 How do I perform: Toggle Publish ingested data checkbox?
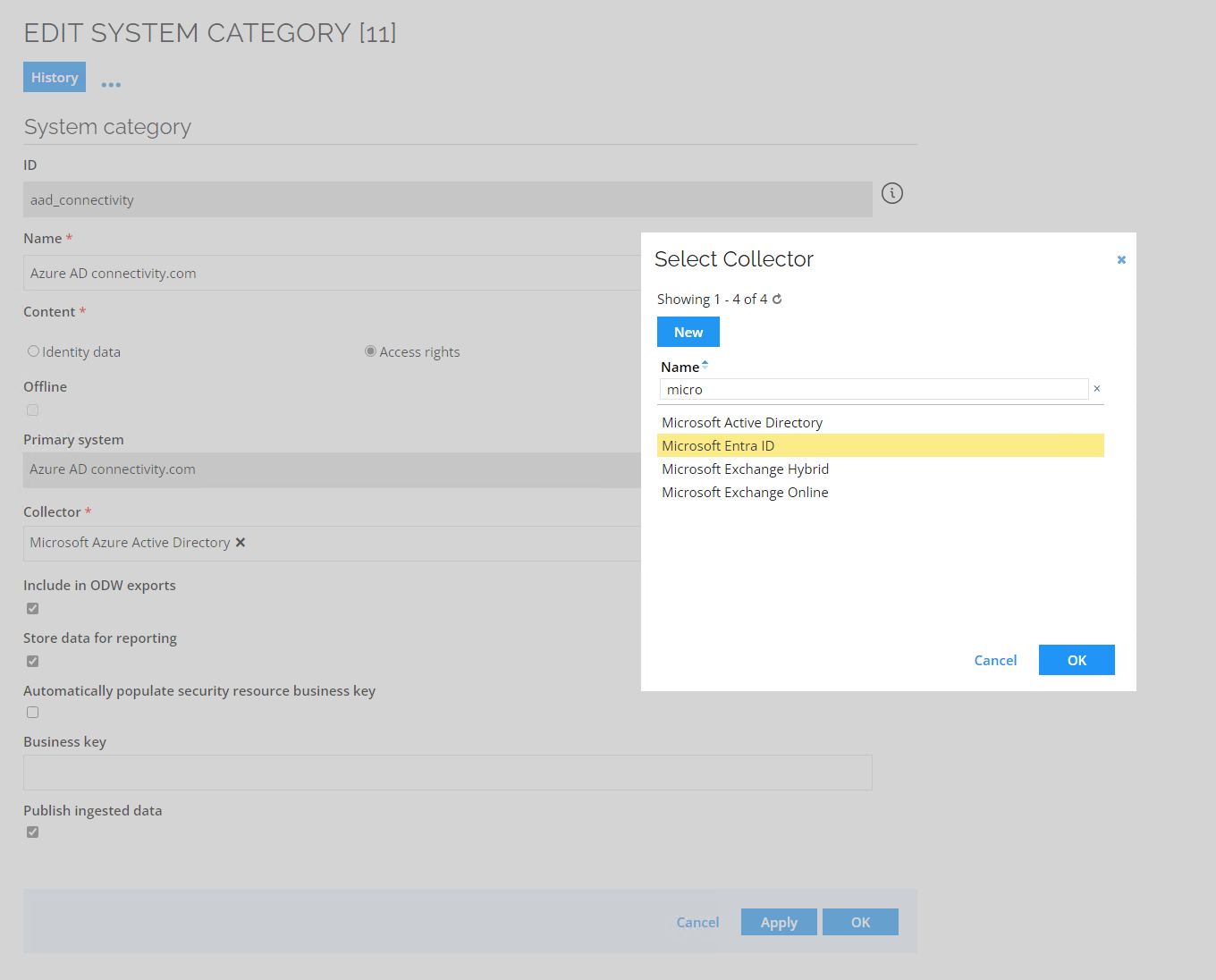tap(33, 832)
